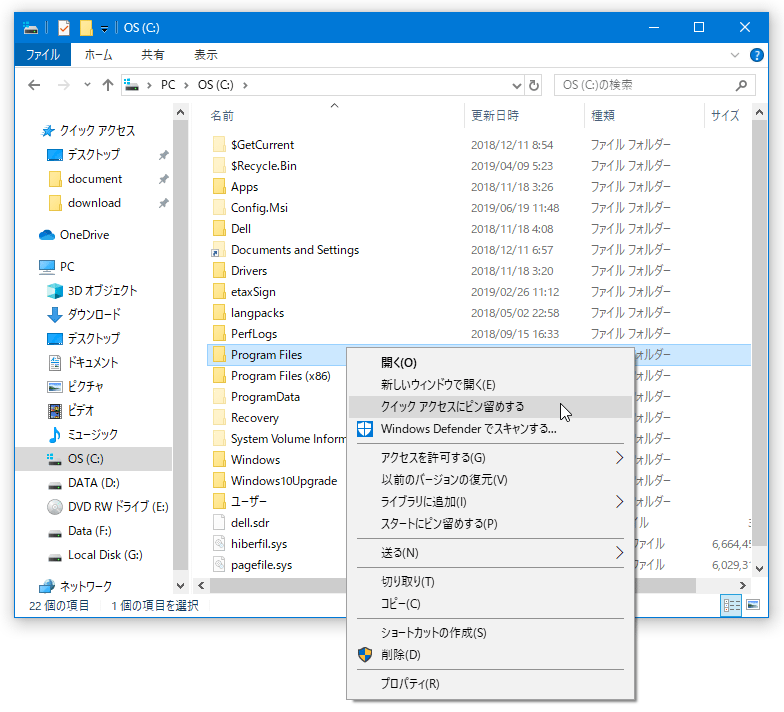This screenshot has height=712, width=784.
Task: Click the horizontal scrollbar right arrow
Action: pyautogui.click(x=743, y=586)
